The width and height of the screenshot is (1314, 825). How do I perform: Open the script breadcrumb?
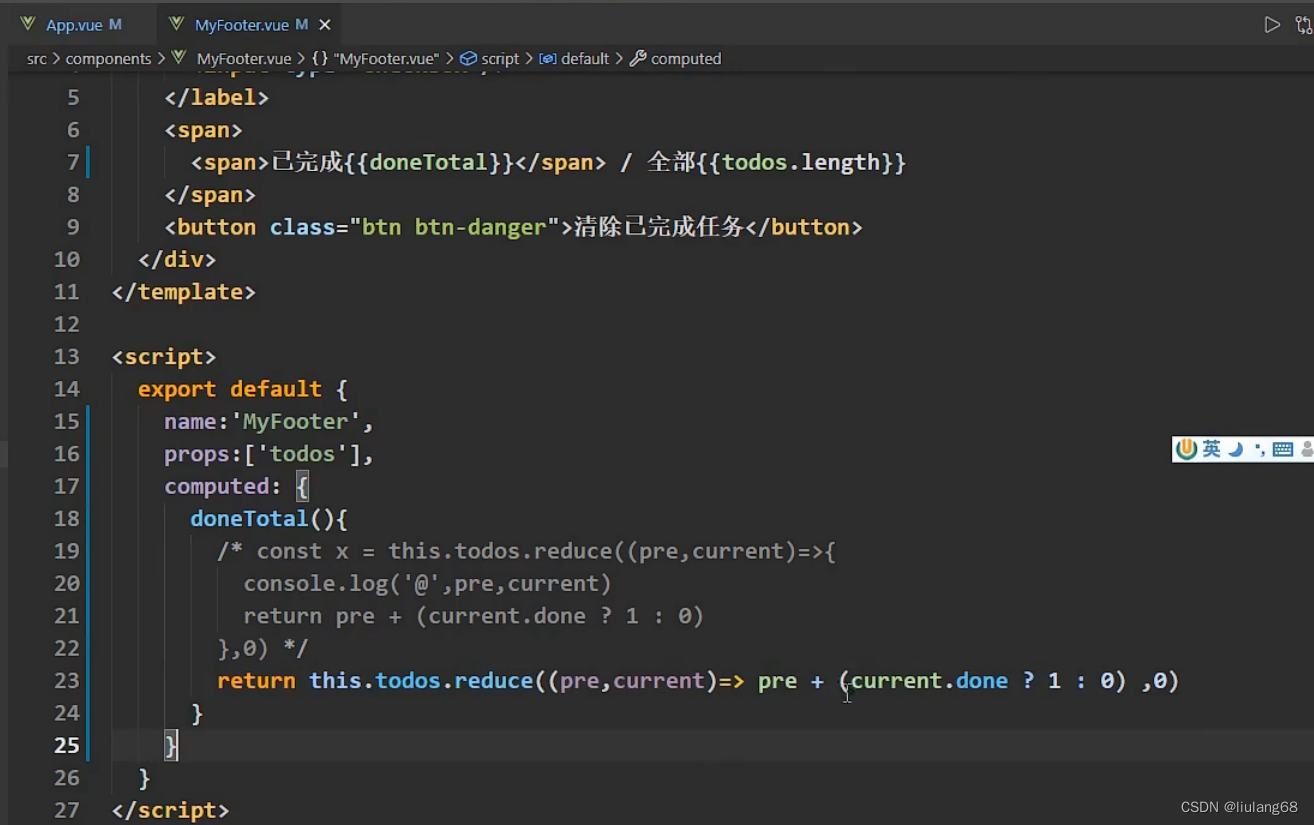click(x=489, y=59)
